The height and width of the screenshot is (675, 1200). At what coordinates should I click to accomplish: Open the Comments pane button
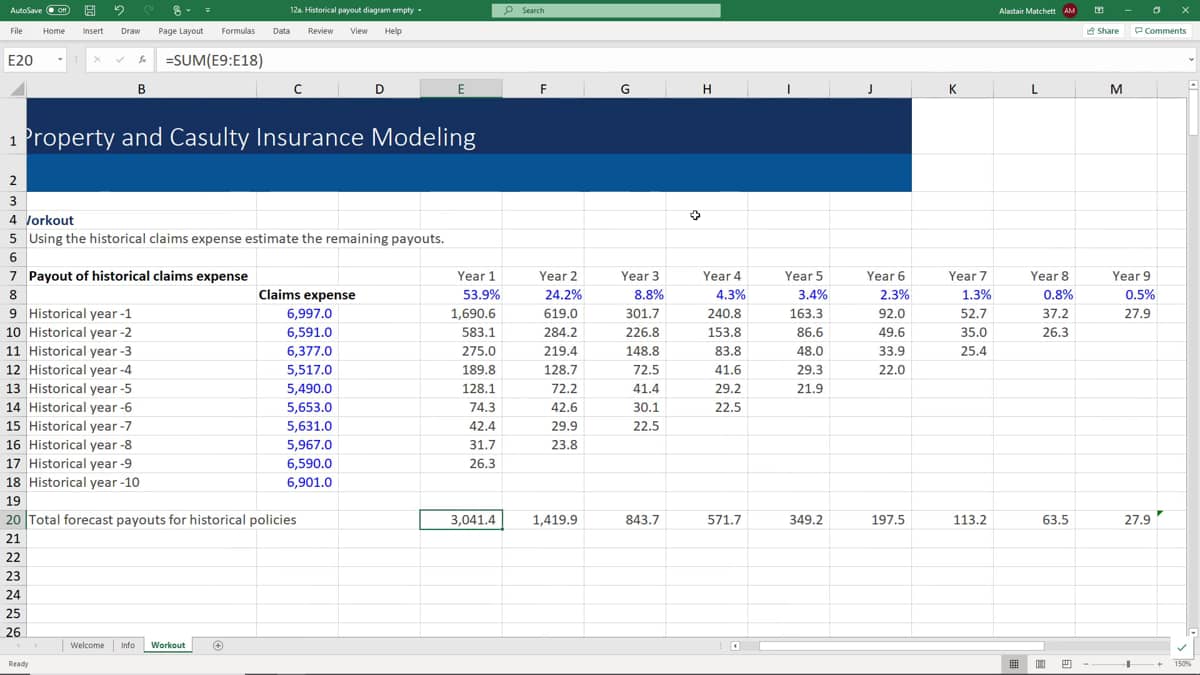click(1160, 31)
